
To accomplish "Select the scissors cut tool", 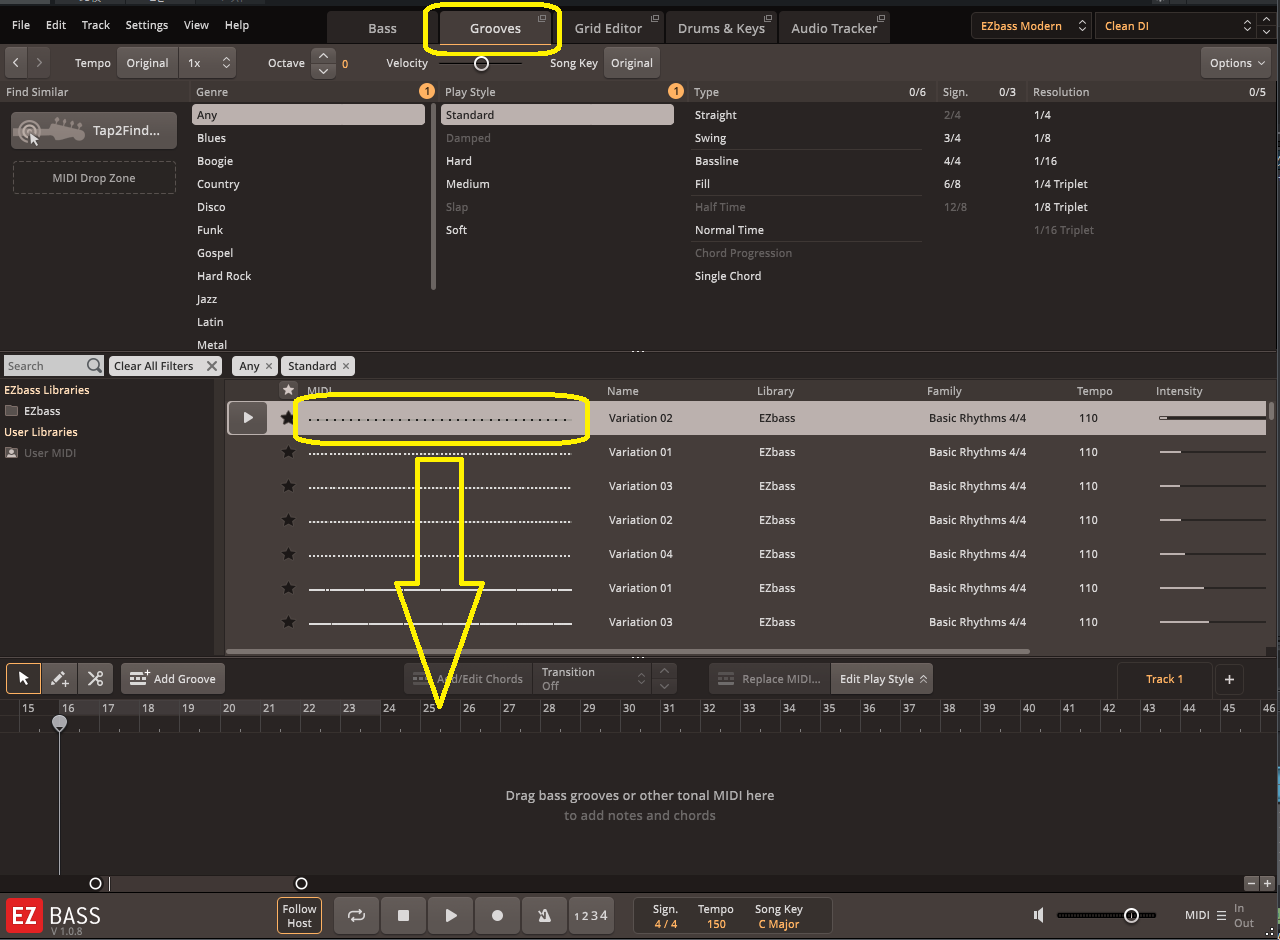I will [x=95, y=679].
